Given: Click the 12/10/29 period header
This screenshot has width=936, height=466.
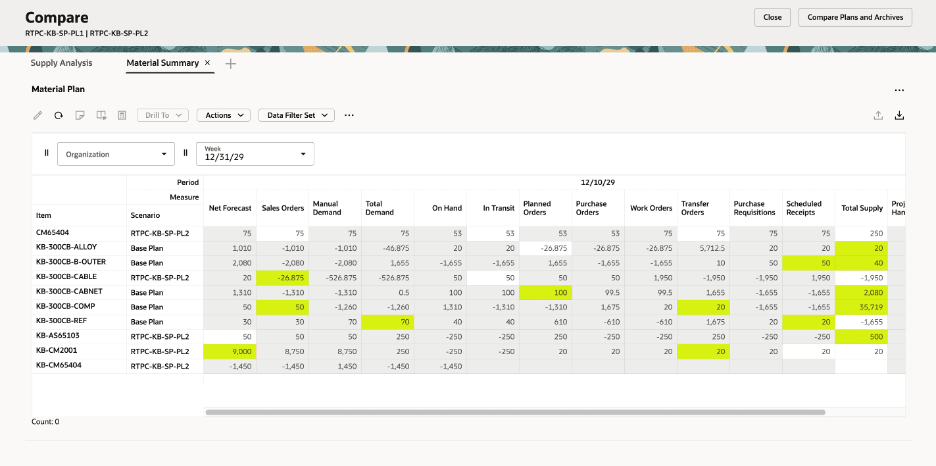Looking at the screenshot, I should pyautogui.click(x=598, y=182).
